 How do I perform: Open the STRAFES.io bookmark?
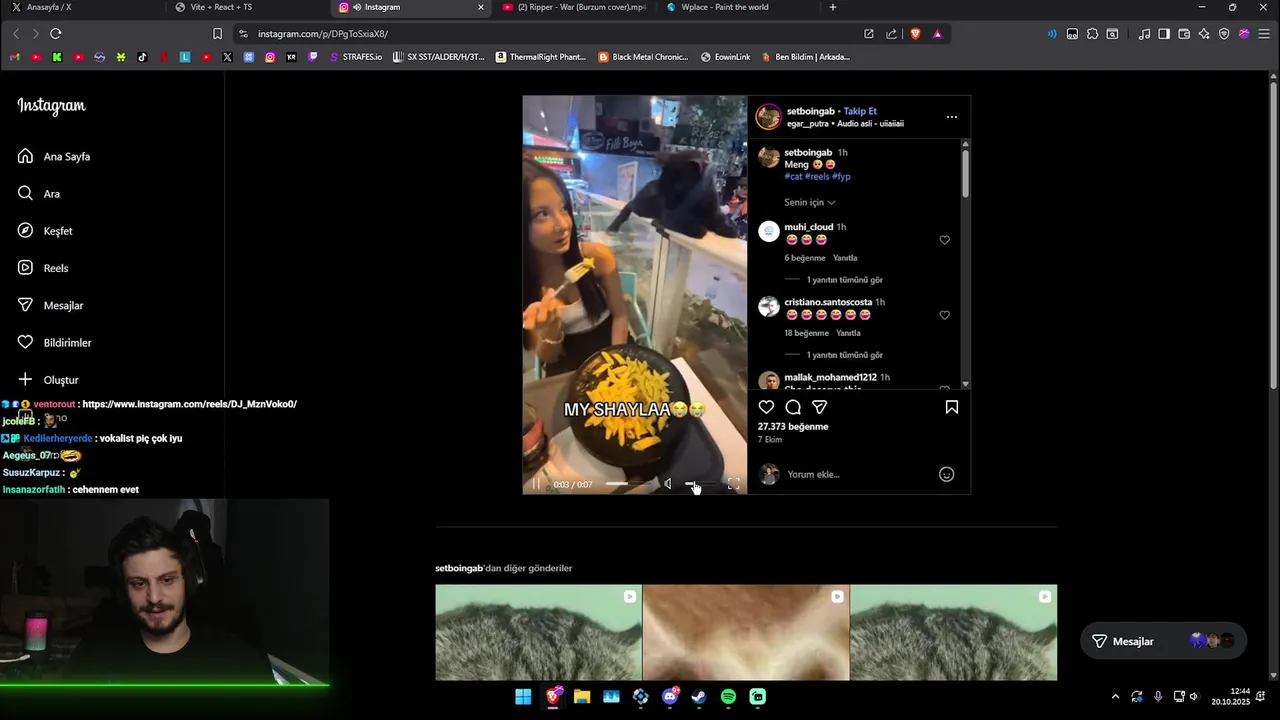[356, 57]
